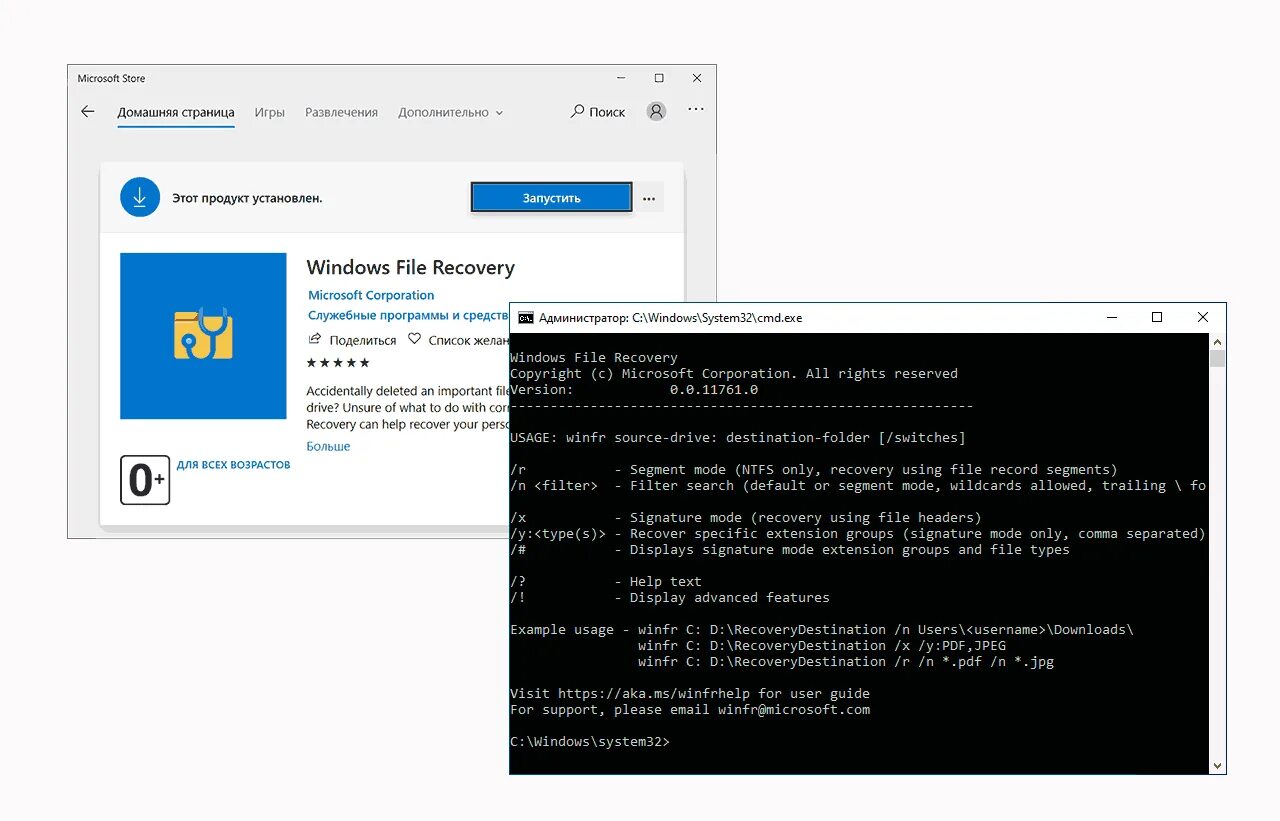Maximize the cmd.exe window
The height and width of the screenshot is (821, 1280).
tap(1157, 317)
